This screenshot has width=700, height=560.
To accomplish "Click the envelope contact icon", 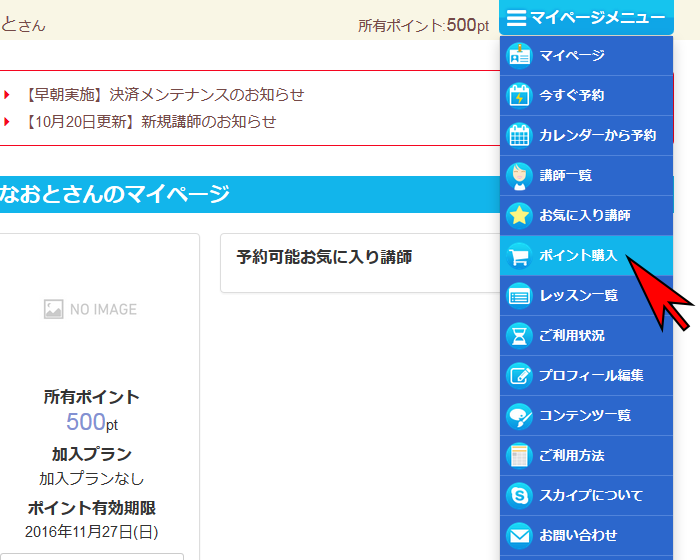I will 519,535.
